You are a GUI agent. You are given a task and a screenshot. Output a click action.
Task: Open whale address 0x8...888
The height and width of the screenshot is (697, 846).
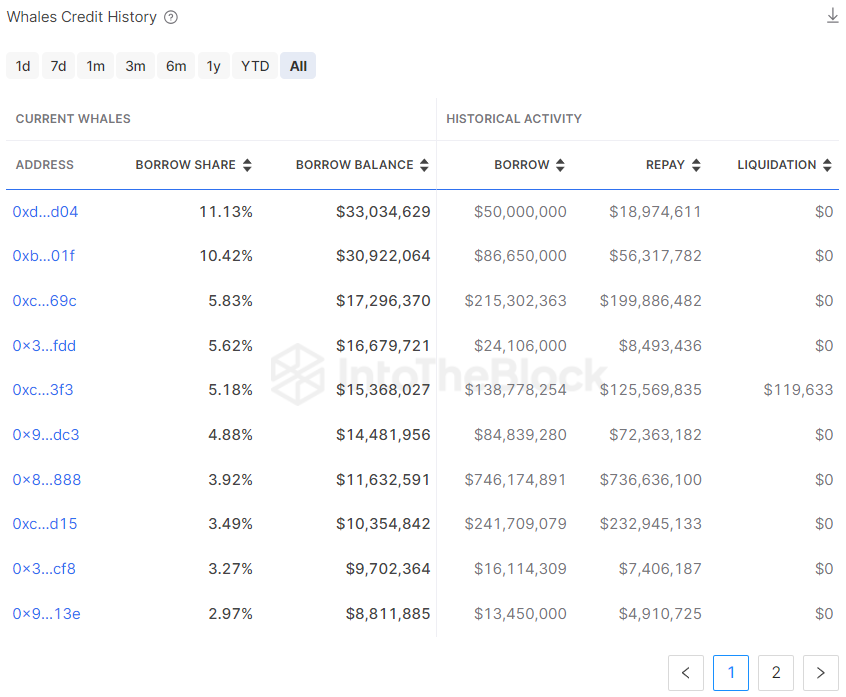click(46, 480)
